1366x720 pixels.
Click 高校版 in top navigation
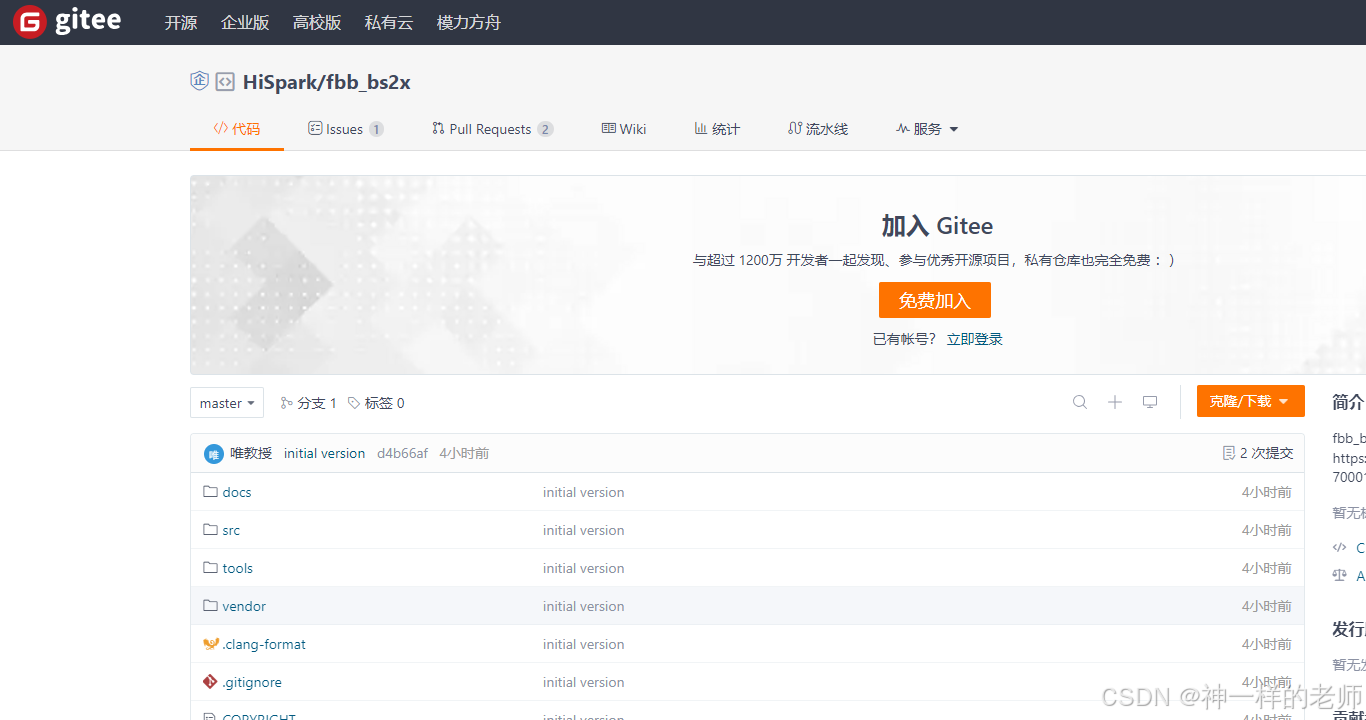point(317,22)
